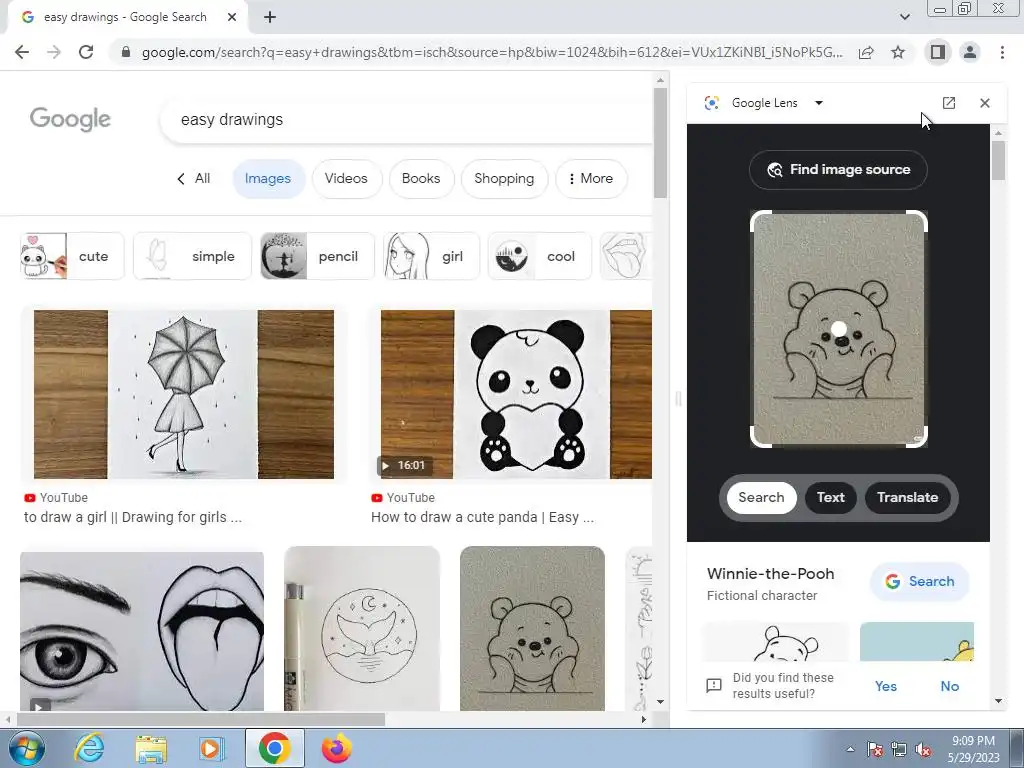Open Google Lens in a new tab
Viewport: 1024px width, 768px height.
[x=949, y=103]
